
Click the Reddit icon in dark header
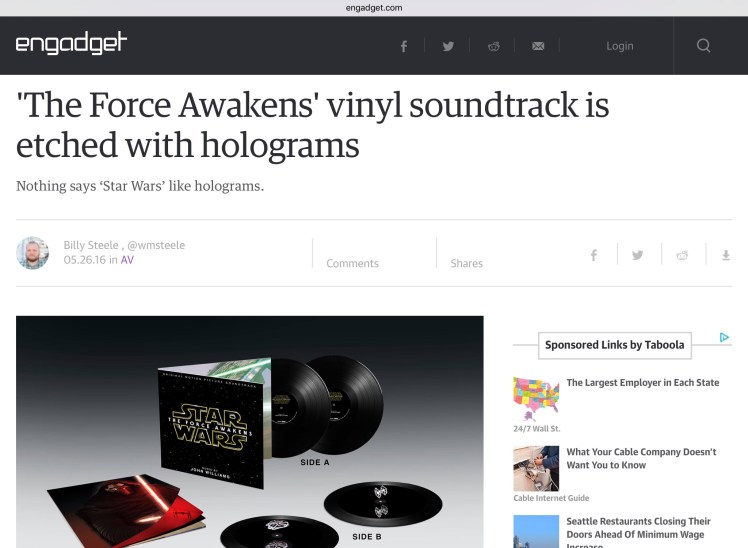tap(494, 46)
